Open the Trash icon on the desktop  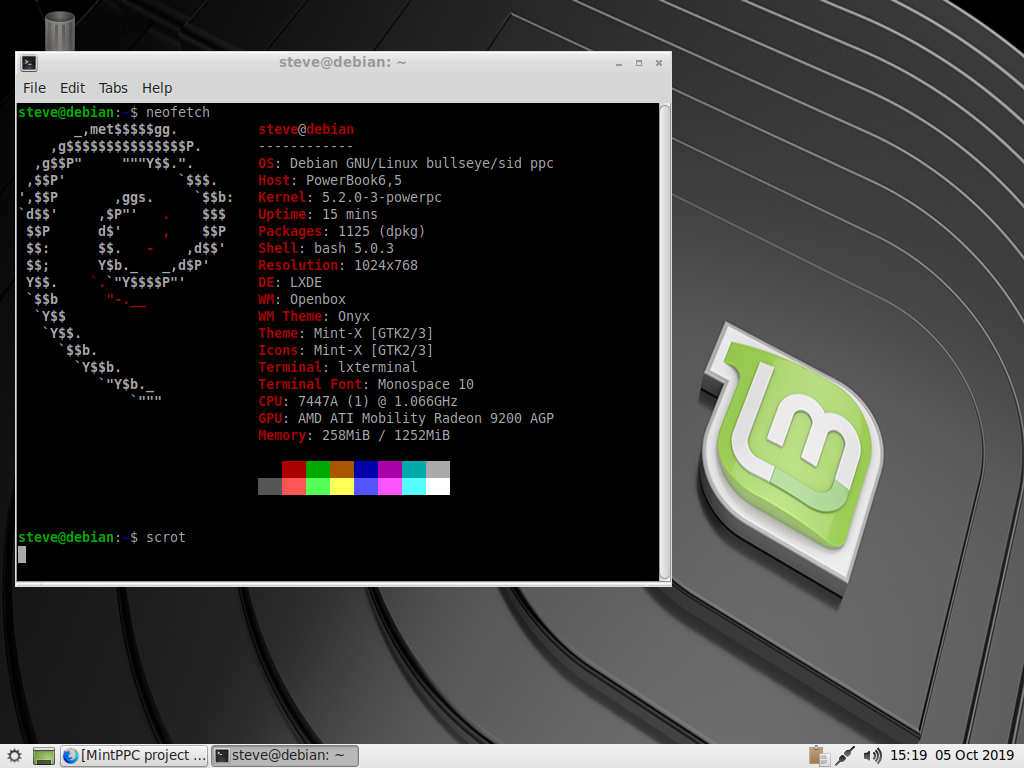tap(59, 30)
